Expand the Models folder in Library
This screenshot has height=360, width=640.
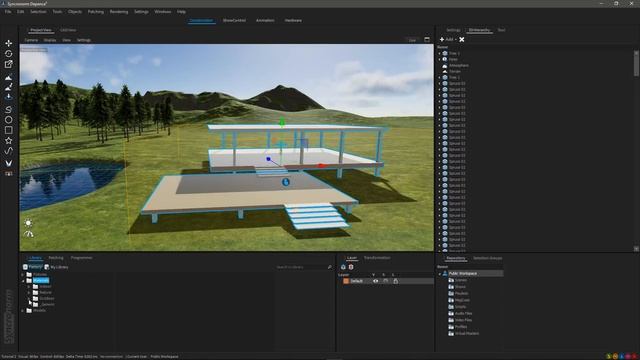(23, 311)
